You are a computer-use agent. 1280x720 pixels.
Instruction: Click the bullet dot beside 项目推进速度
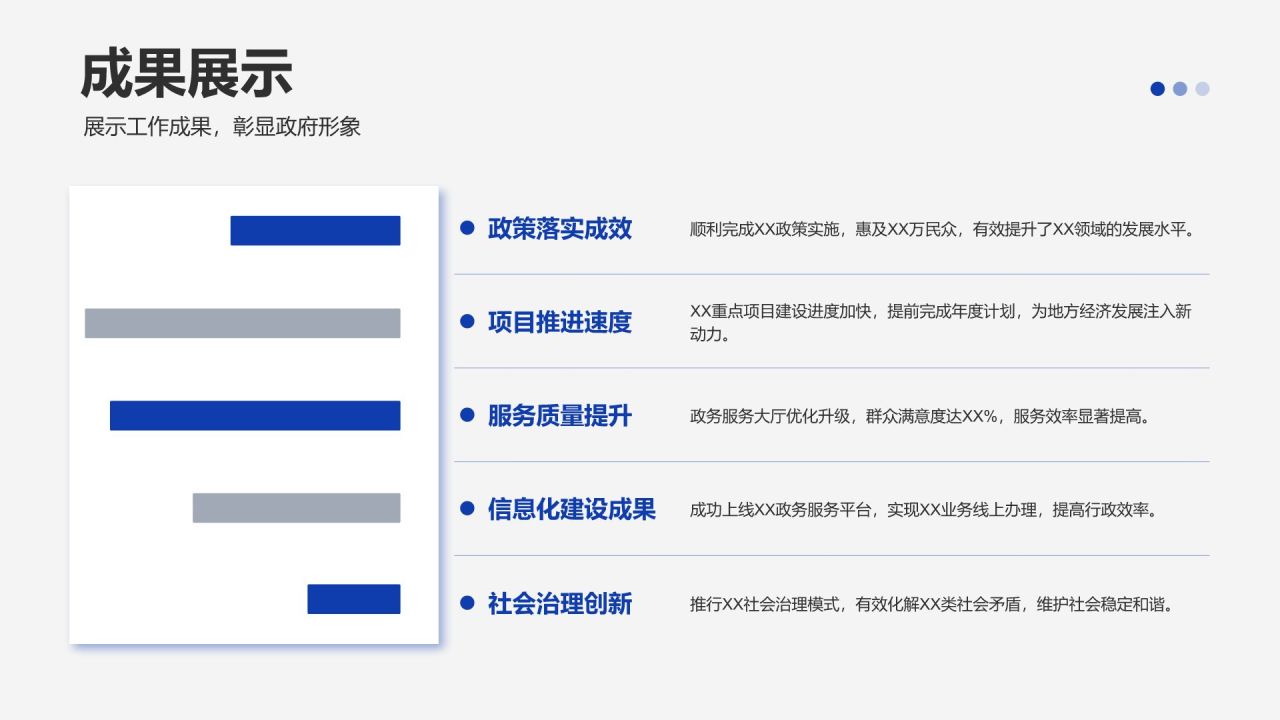[465, 321]
